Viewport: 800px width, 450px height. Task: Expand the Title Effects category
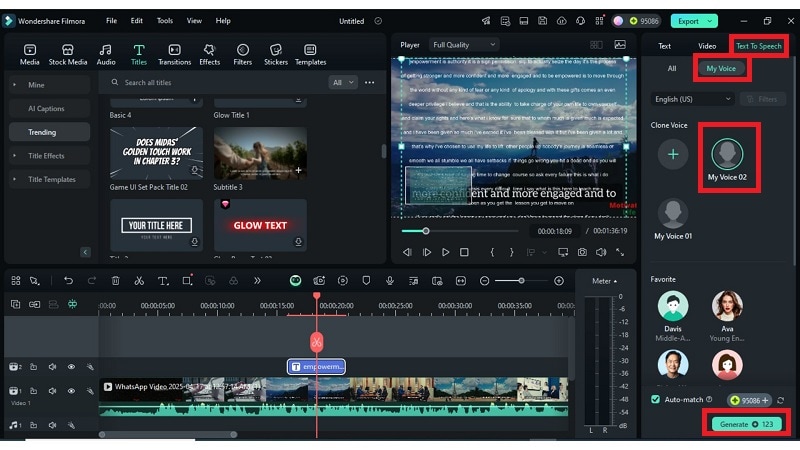pyautogui.click(x=49, y=156)
